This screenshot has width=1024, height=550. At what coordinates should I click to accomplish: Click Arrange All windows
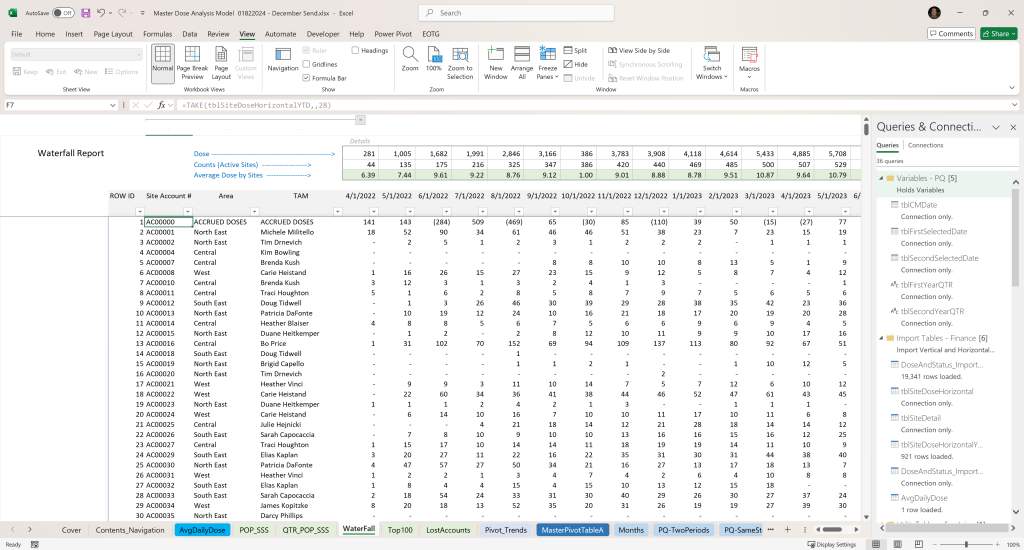point(522,63)
